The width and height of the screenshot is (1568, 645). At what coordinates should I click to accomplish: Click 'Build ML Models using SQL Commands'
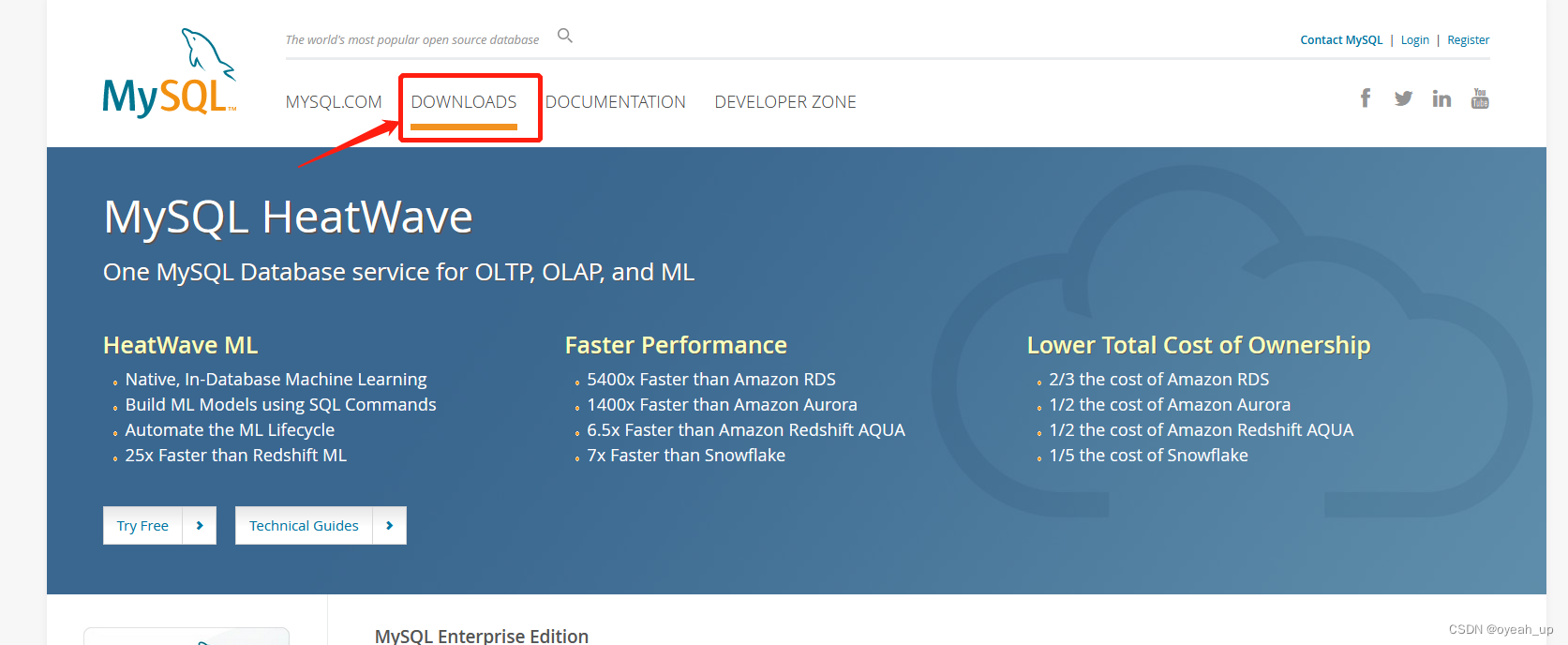pyautogui.click(x=280, y=405)
